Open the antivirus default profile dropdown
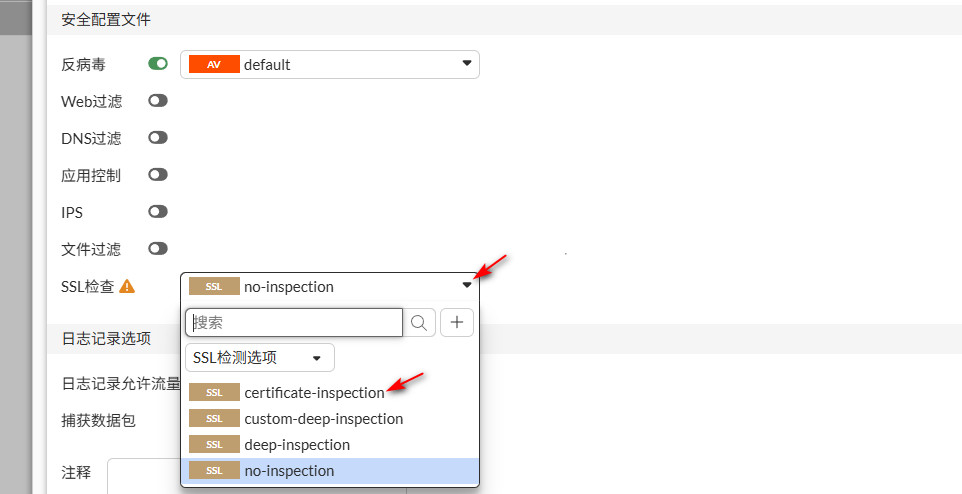This screenshot has height=494, width=962. pos(329,64)
